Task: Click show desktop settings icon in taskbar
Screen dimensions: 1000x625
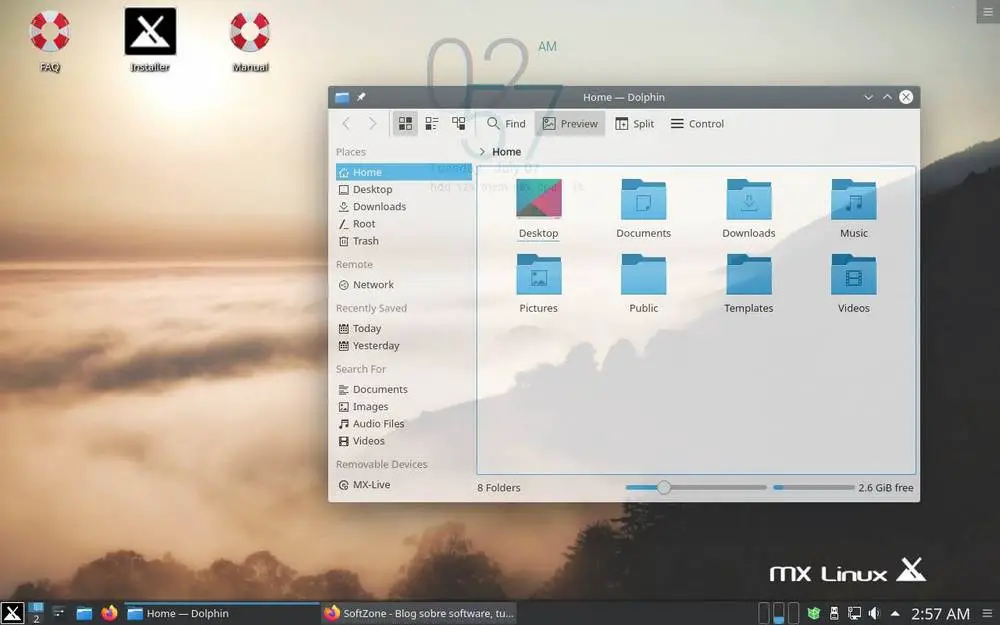Action: (x=59, y=614)
